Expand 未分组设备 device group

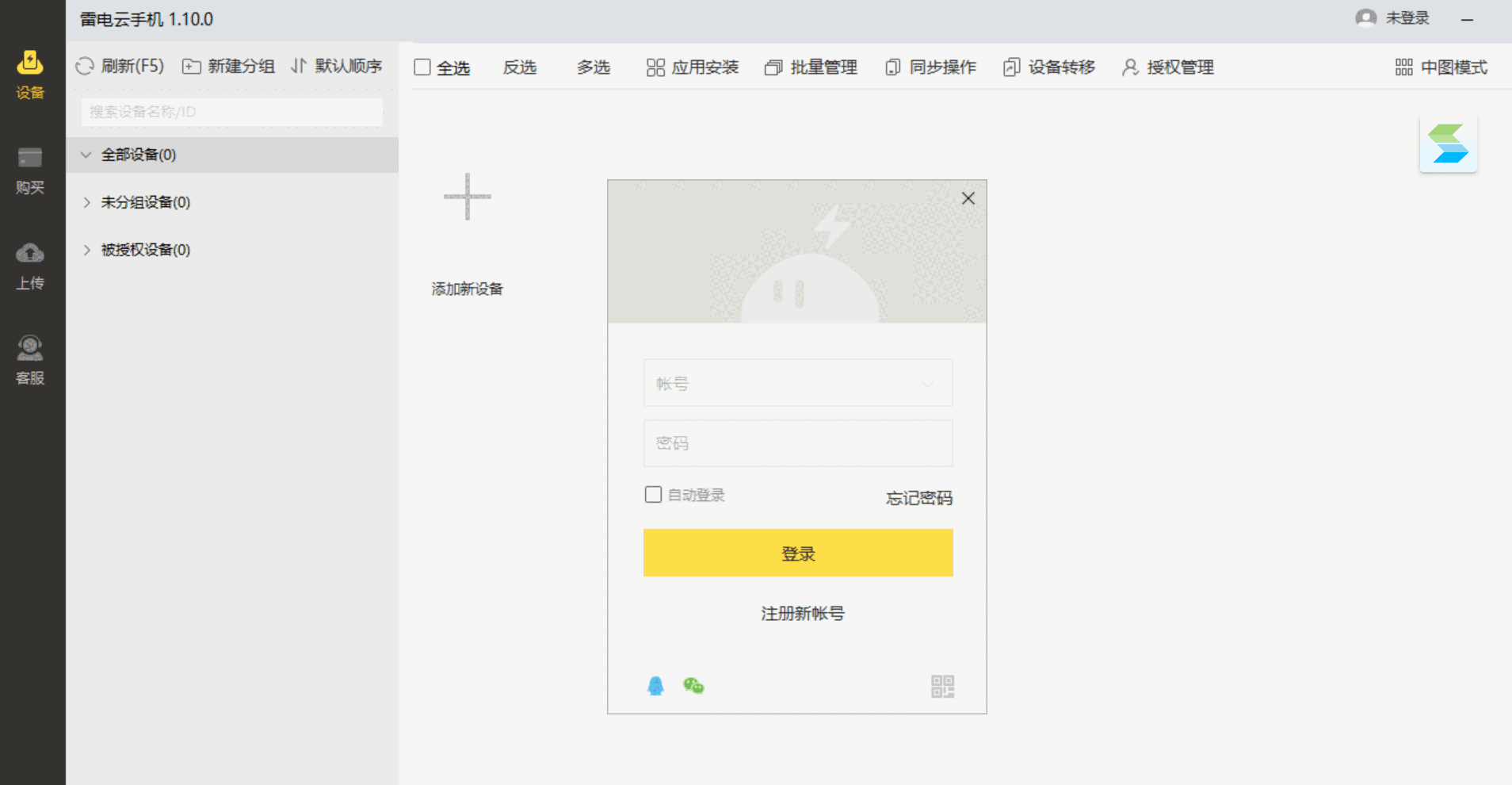click(x=87, y=202)
